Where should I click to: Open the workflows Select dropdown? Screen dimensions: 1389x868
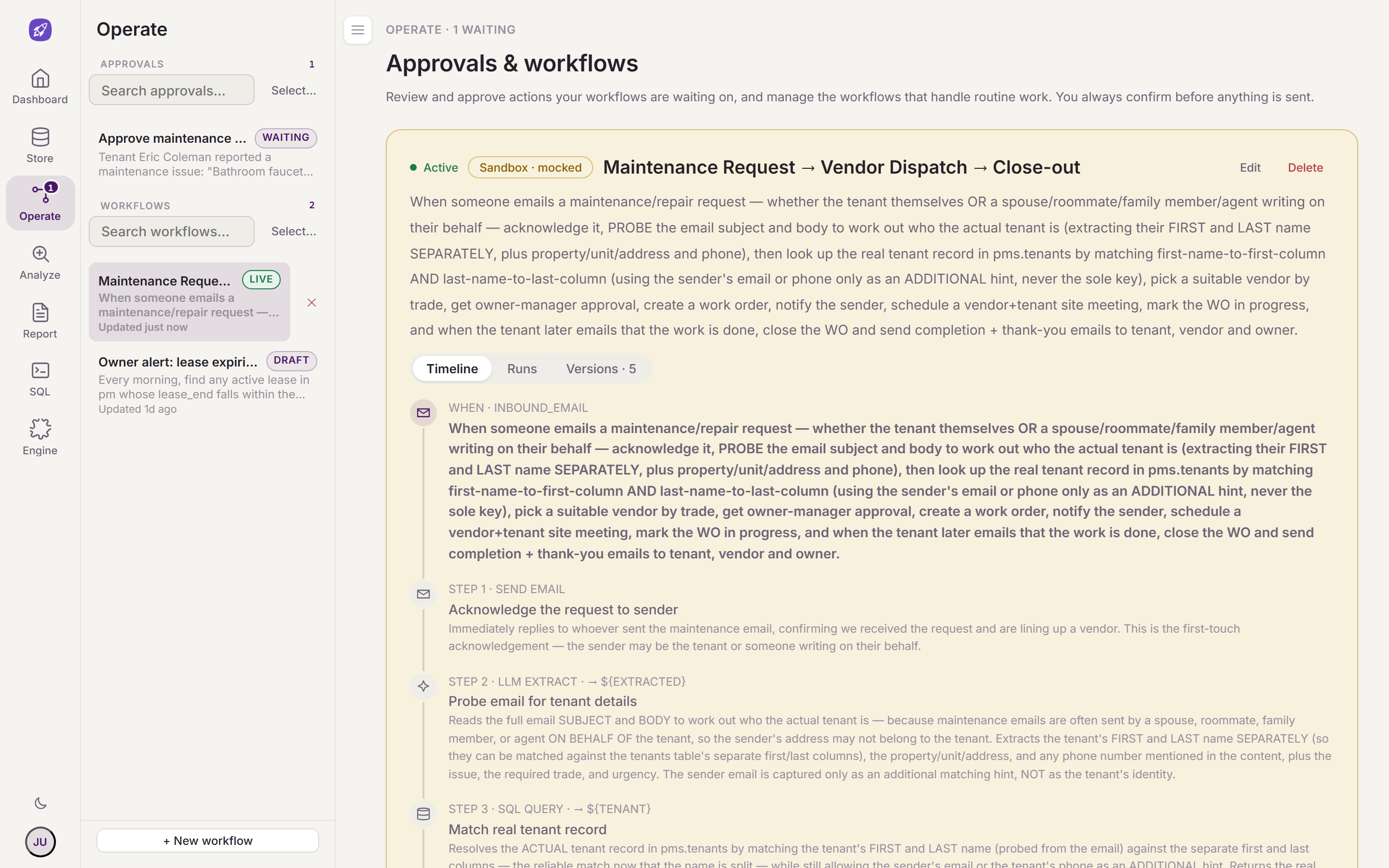click(x=293, y=231)
